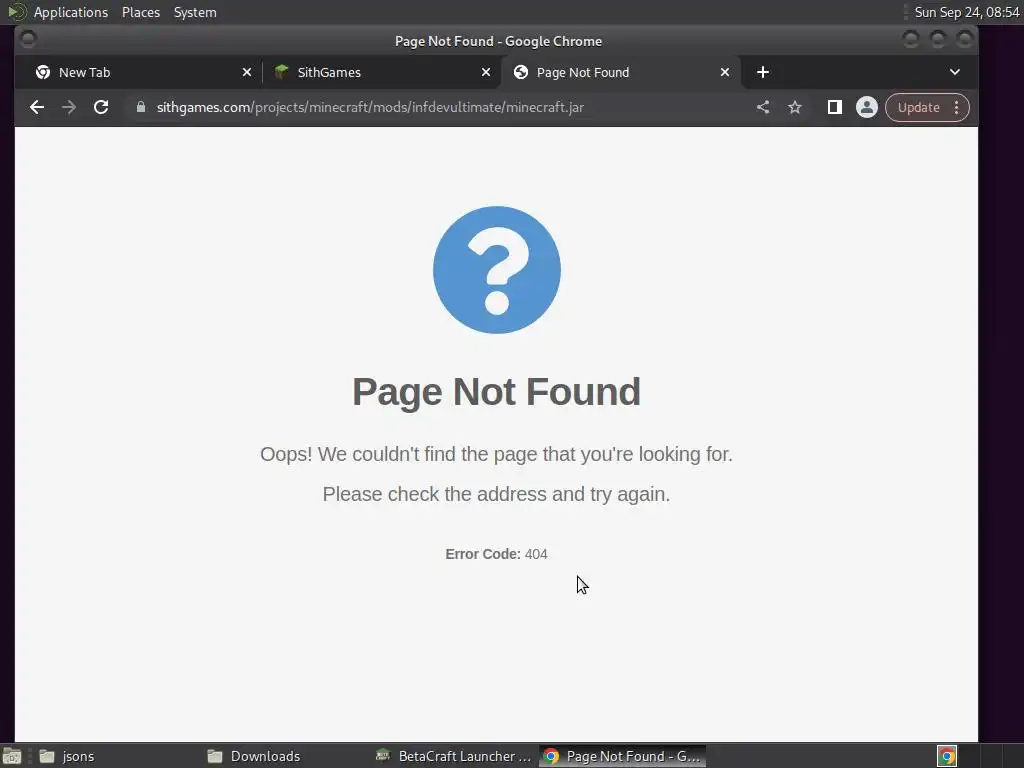
Task: Click the 'Please check the address' text
Action: [496, 494]
